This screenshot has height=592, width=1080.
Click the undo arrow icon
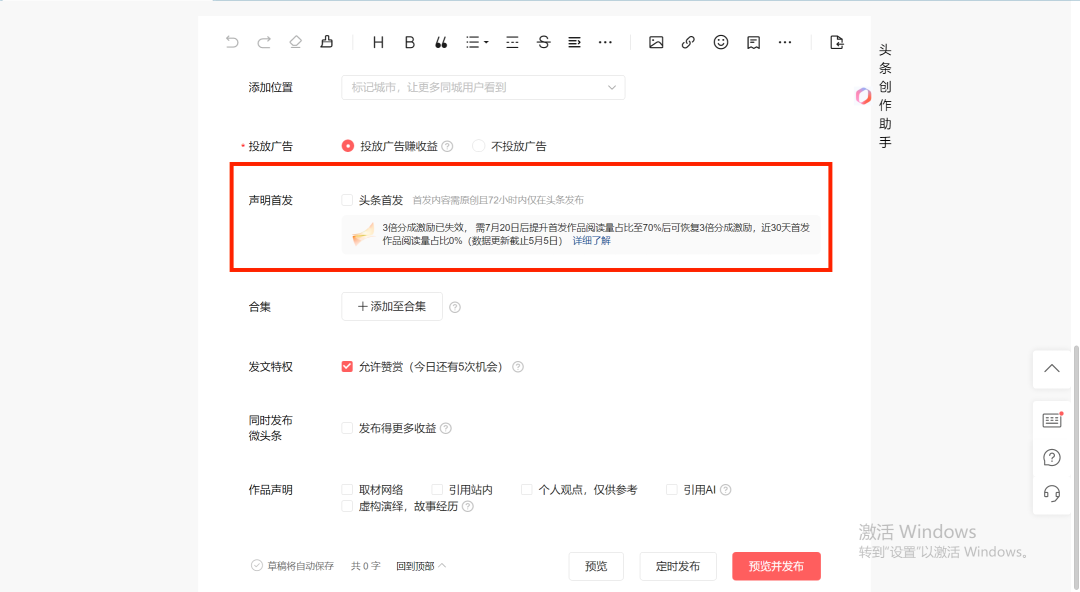232,43
